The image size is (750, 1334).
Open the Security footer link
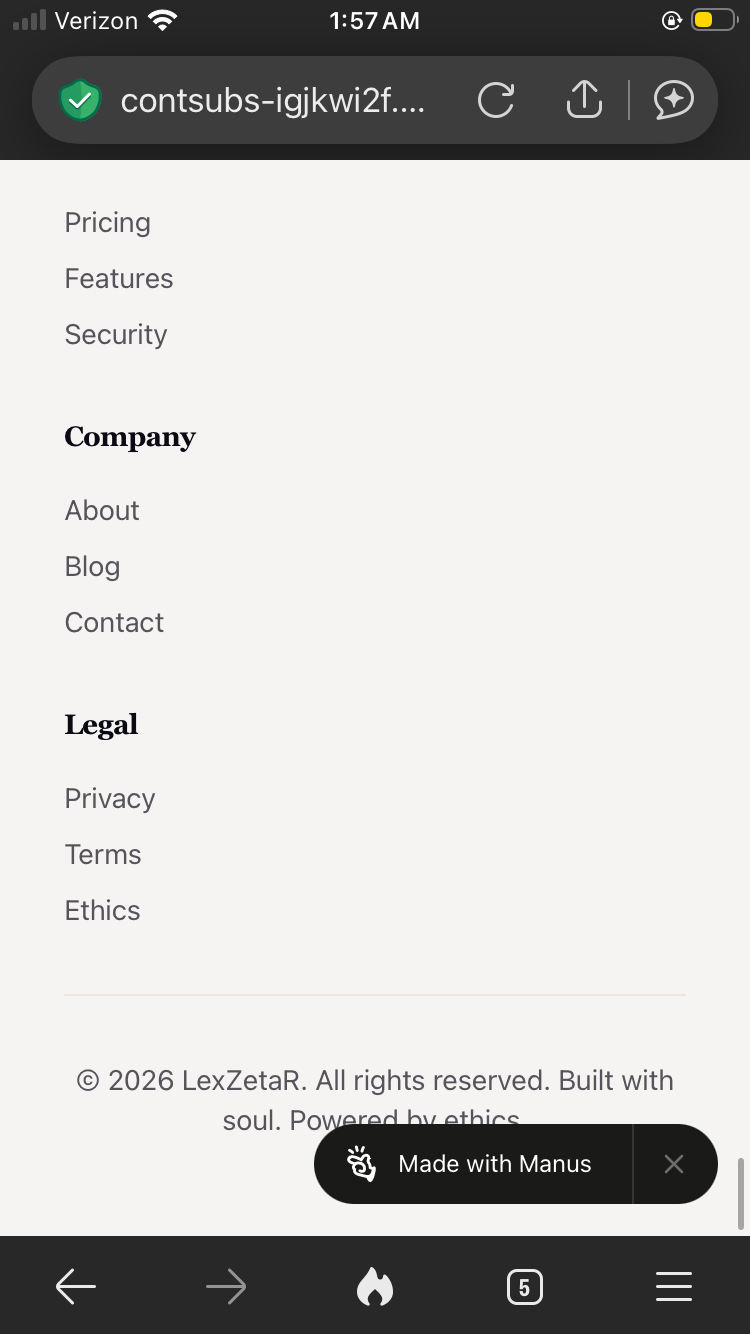(x=116, y=334)
